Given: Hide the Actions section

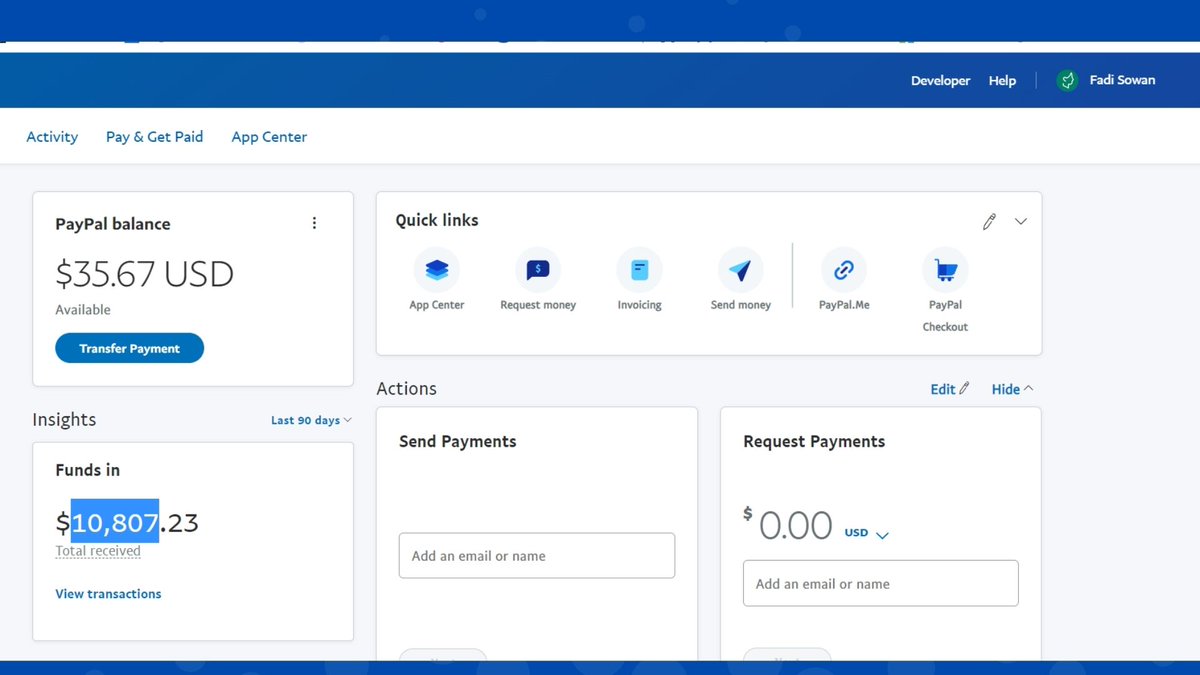Looking at the screenshot, I should [1012, 389].
